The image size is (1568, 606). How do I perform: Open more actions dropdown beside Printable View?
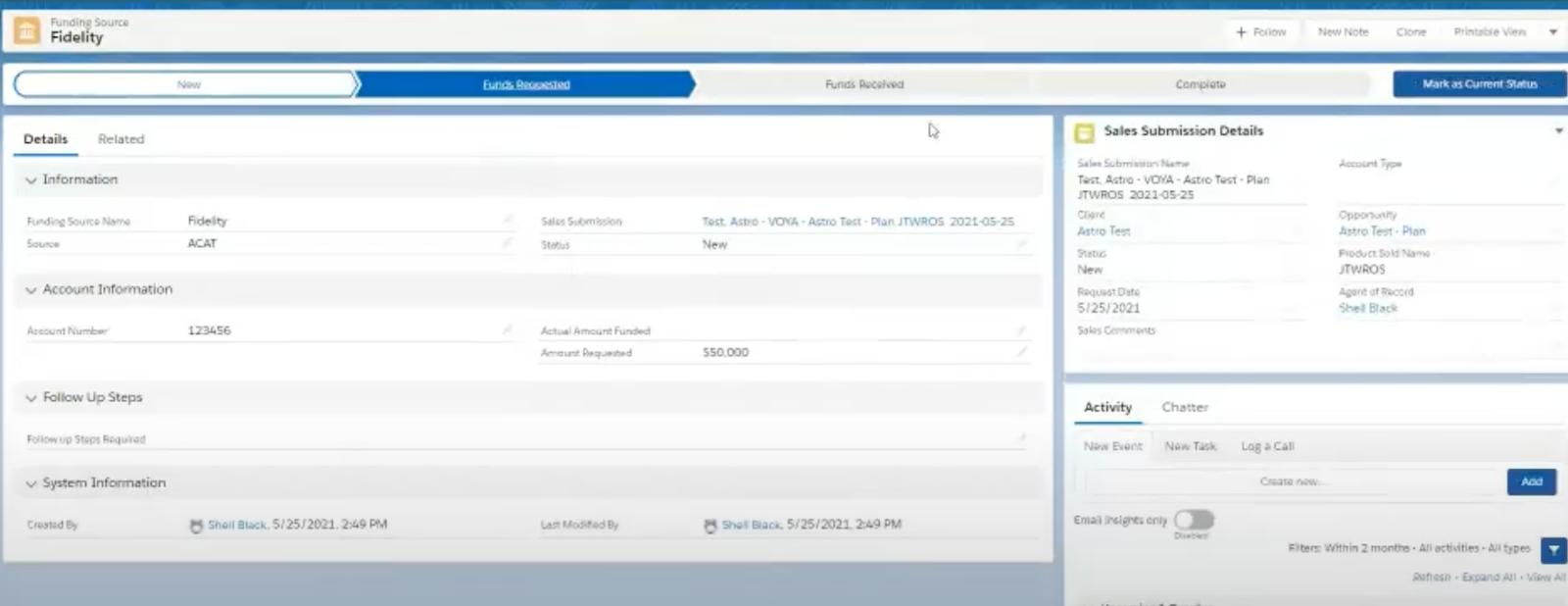[1553, 32]
